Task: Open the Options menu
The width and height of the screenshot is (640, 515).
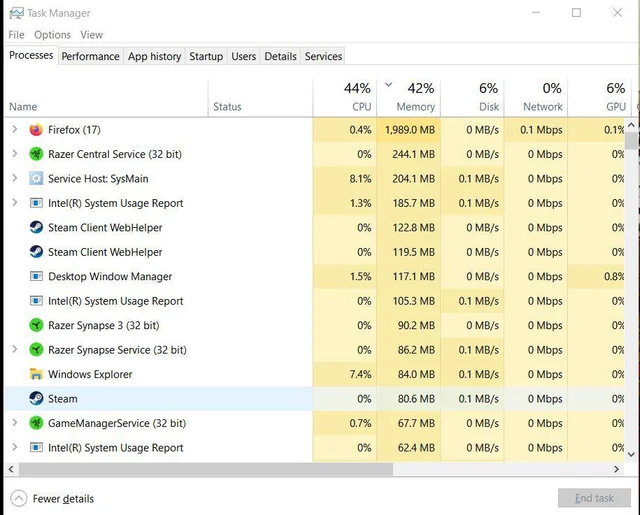Action: pos(52,35)
